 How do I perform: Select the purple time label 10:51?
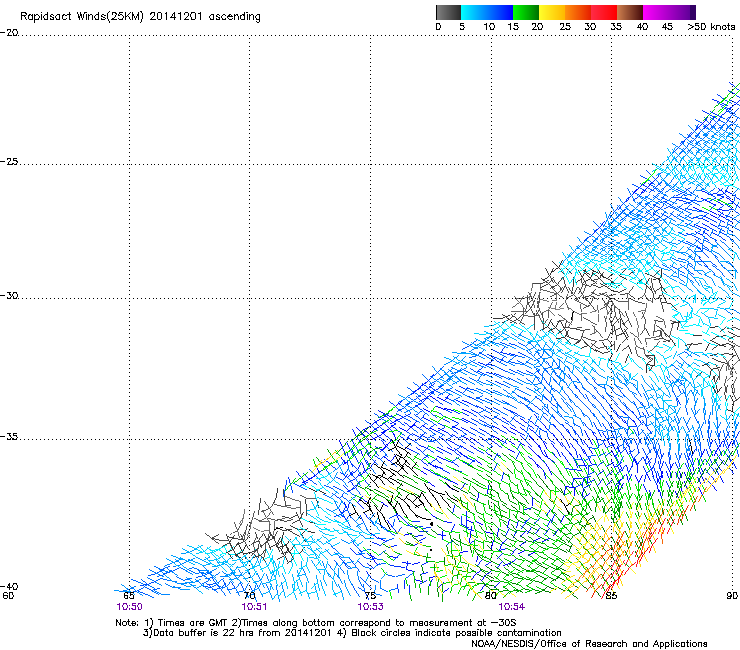(x=254, y=607)
